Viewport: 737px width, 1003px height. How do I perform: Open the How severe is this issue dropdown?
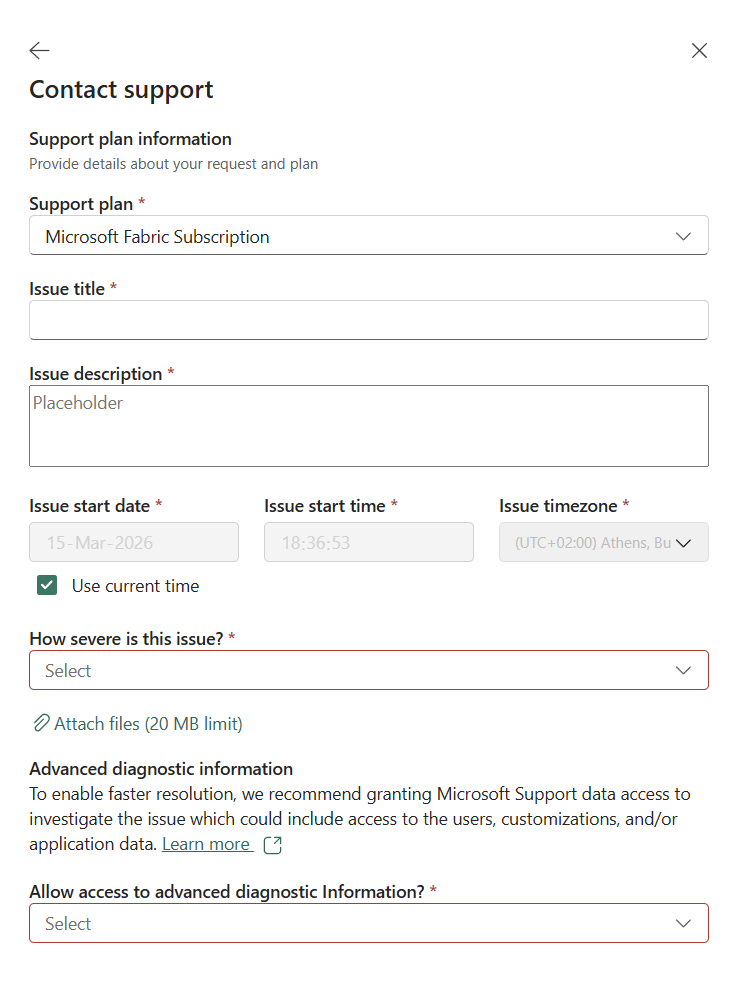coord(368,670)
